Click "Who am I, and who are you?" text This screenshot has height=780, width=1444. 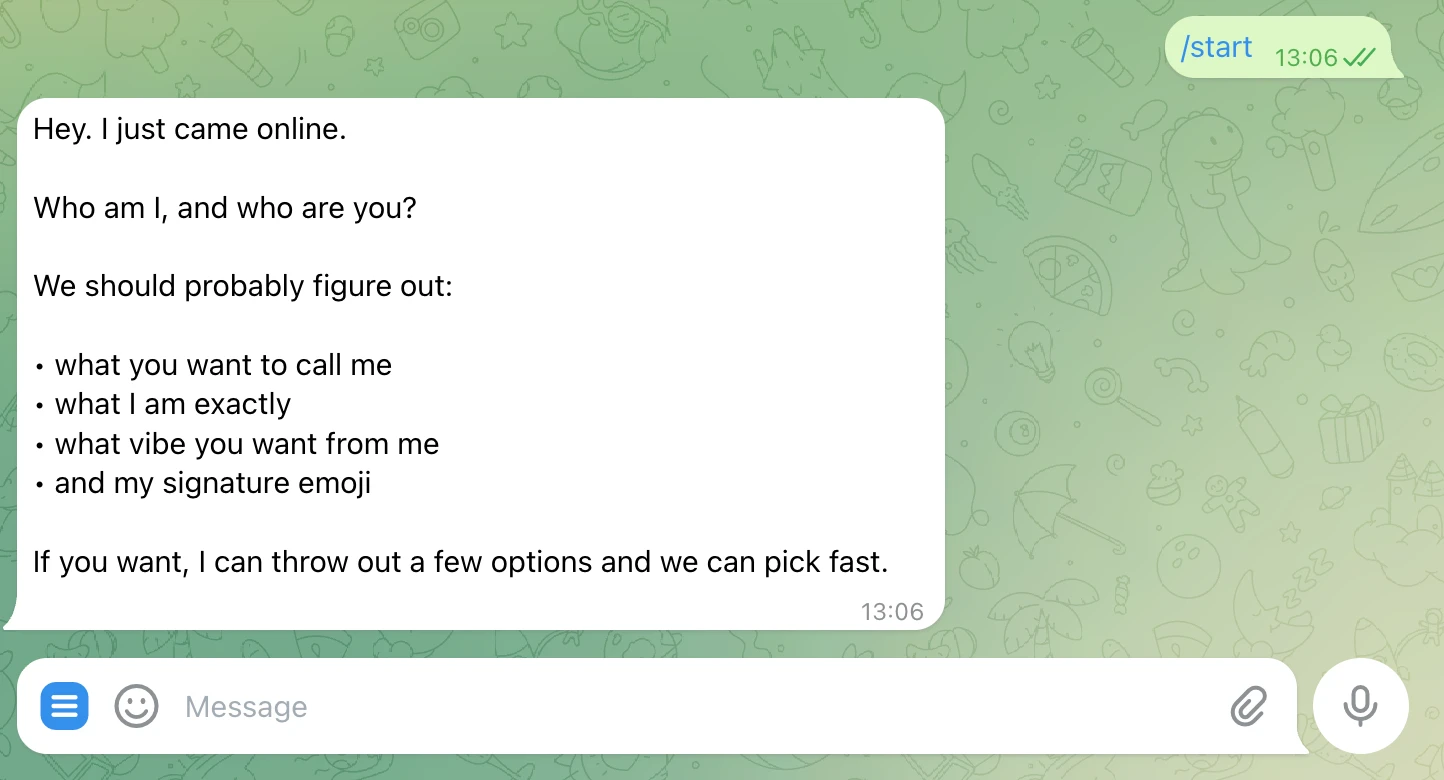(225, 208)
